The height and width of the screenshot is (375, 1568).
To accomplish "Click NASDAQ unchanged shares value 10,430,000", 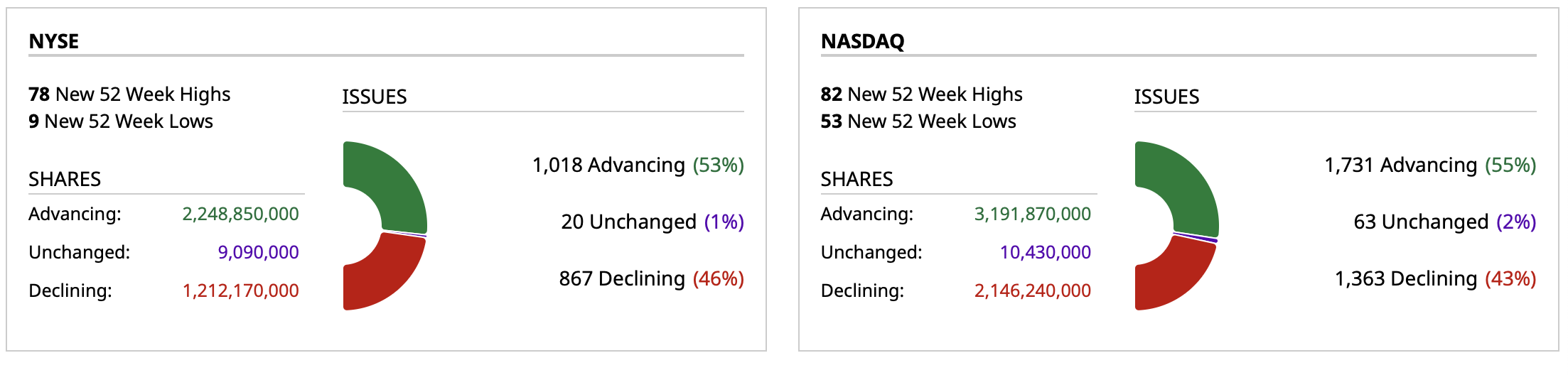I will 1045,252.
